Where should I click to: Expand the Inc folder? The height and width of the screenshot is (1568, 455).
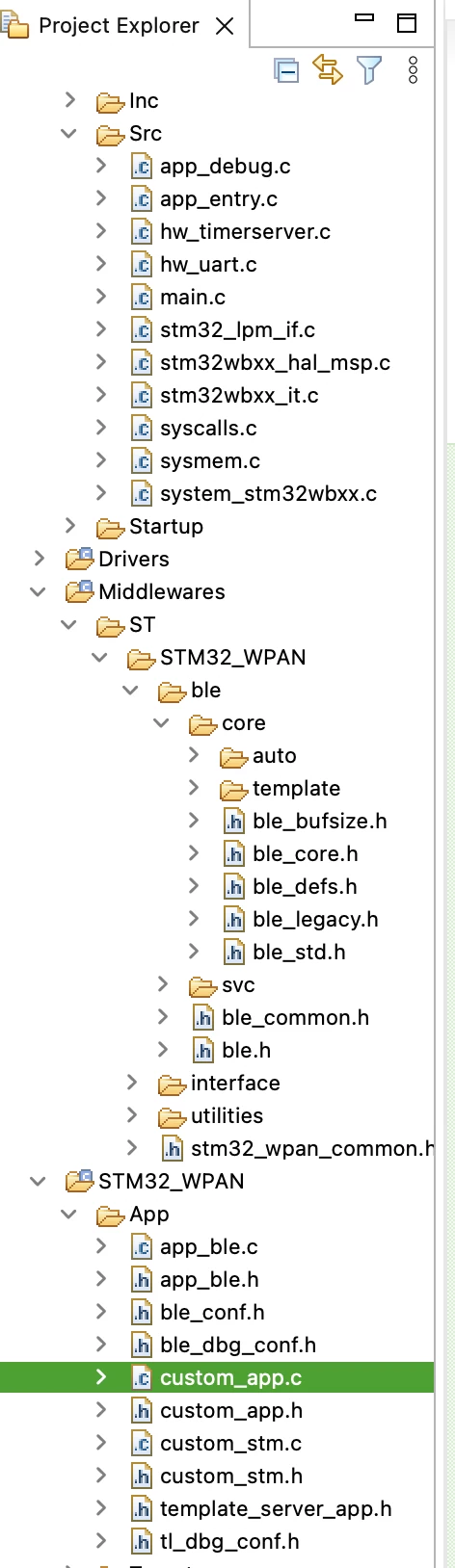pos(69,99)
